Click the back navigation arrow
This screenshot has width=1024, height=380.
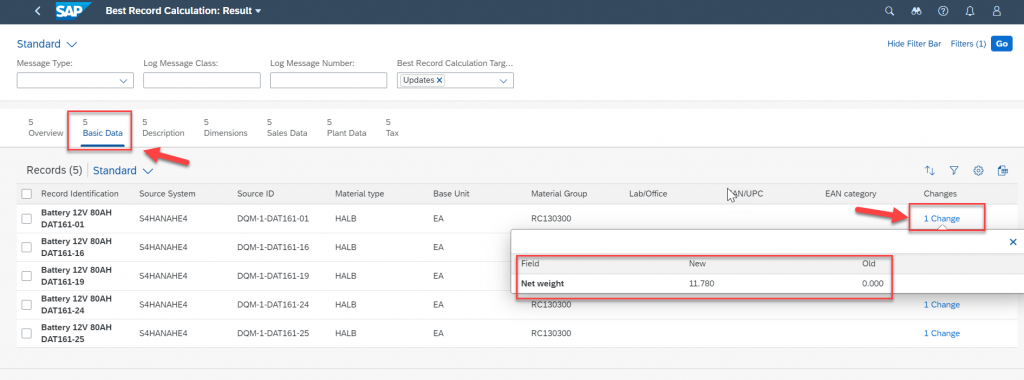pos(37,11)
